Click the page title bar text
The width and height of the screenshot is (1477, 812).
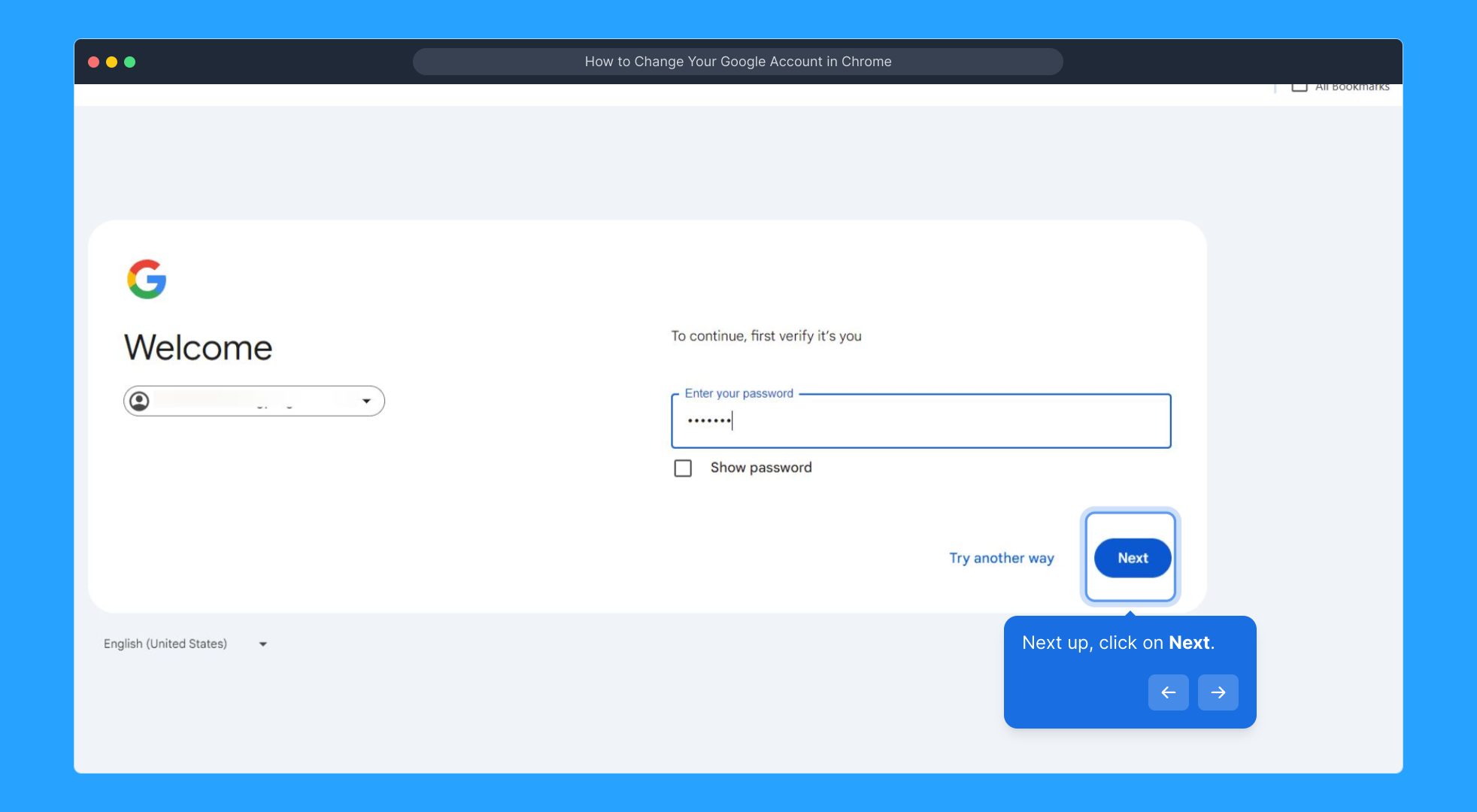coord(738,62)
